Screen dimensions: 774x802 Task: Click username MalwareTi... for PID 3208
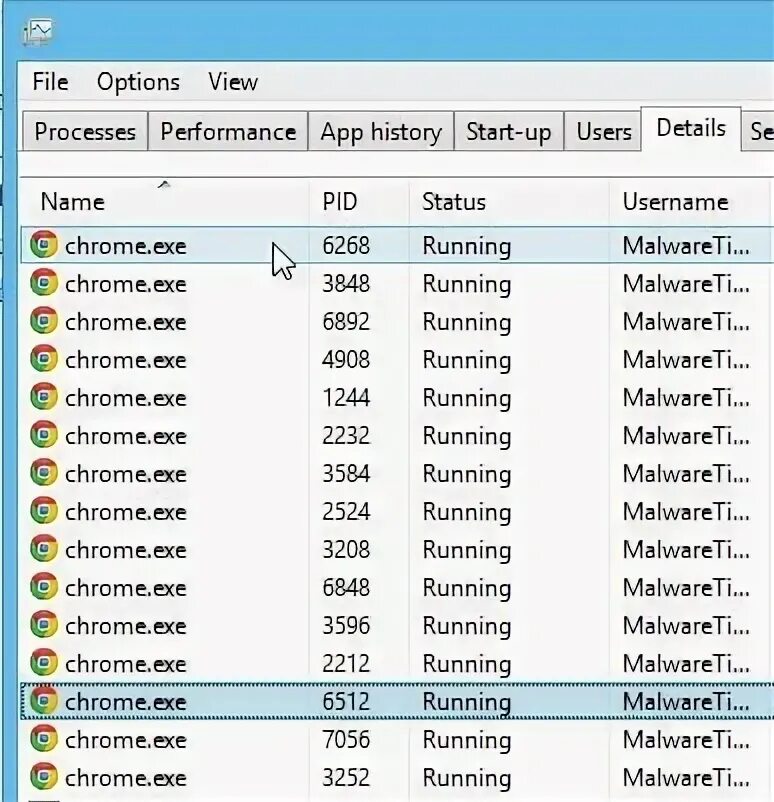point(686,549)
